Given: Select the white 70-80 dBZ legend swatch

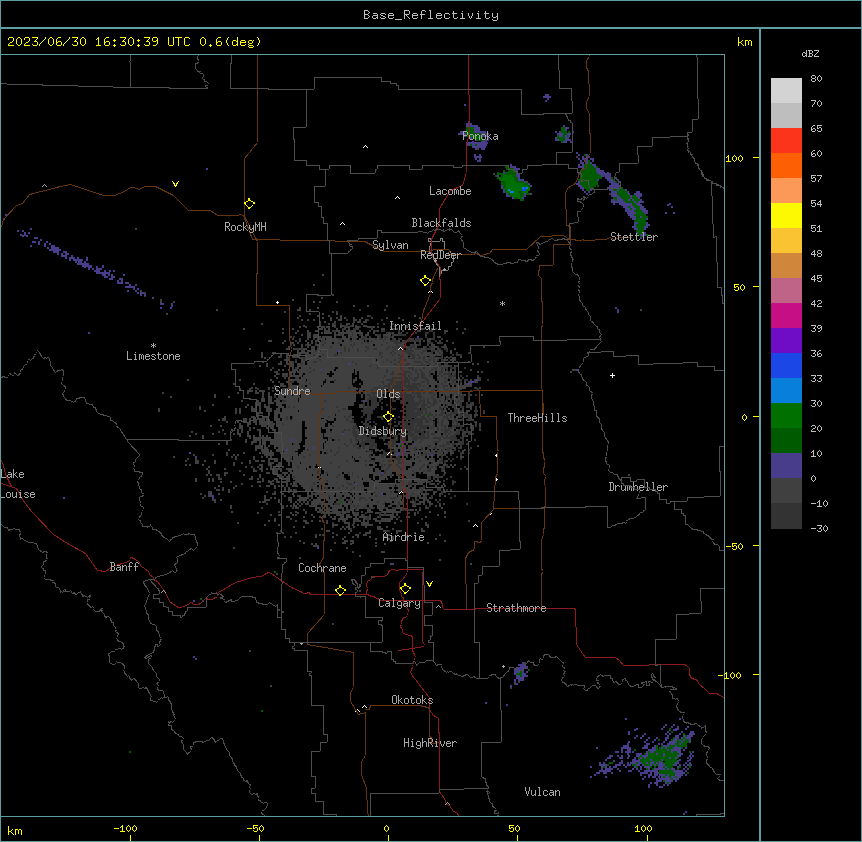Looking at the screenshot, I should 786,91.
